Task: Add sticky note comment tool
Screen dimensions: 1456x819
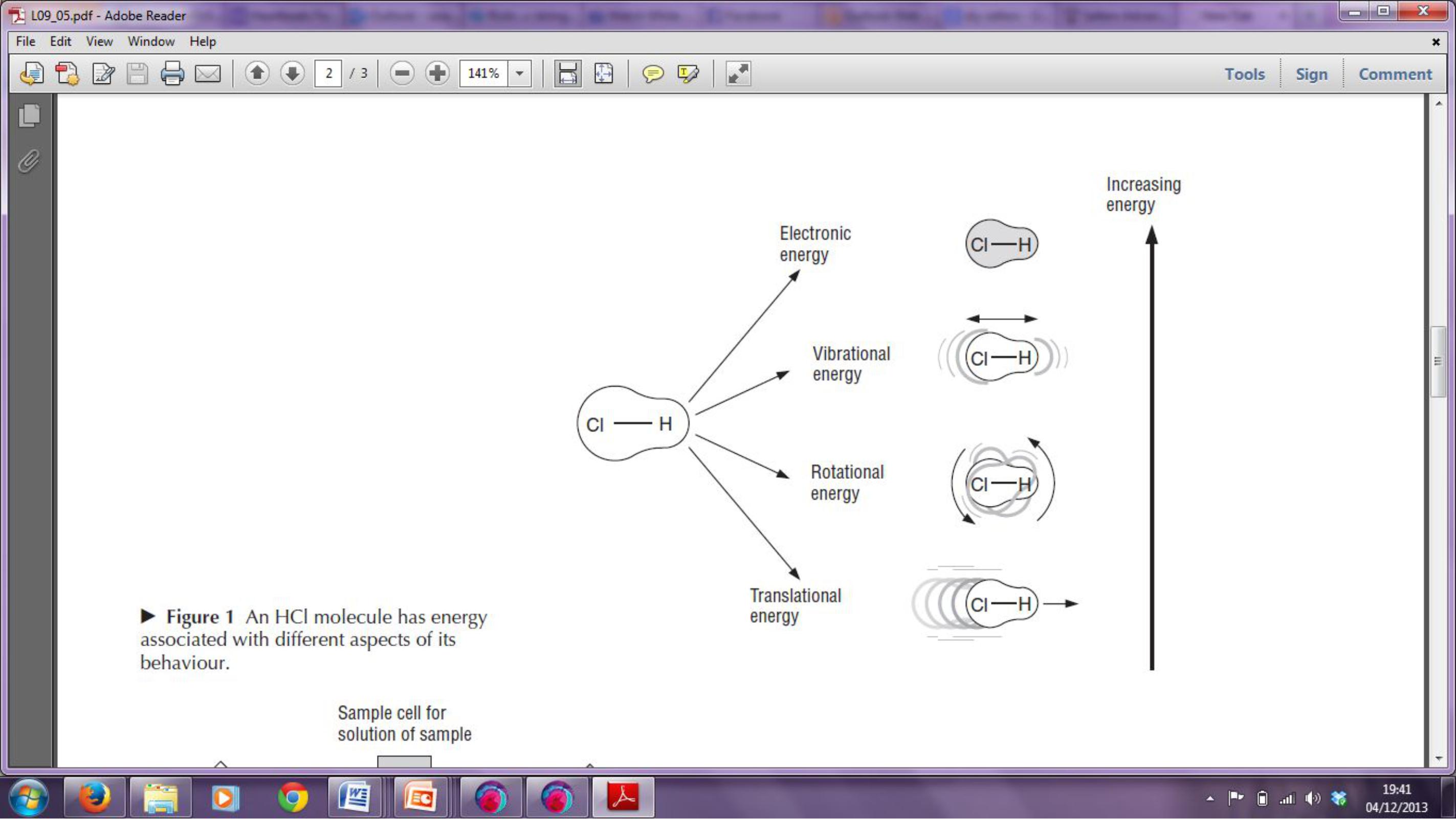Action: click(652, 74)
